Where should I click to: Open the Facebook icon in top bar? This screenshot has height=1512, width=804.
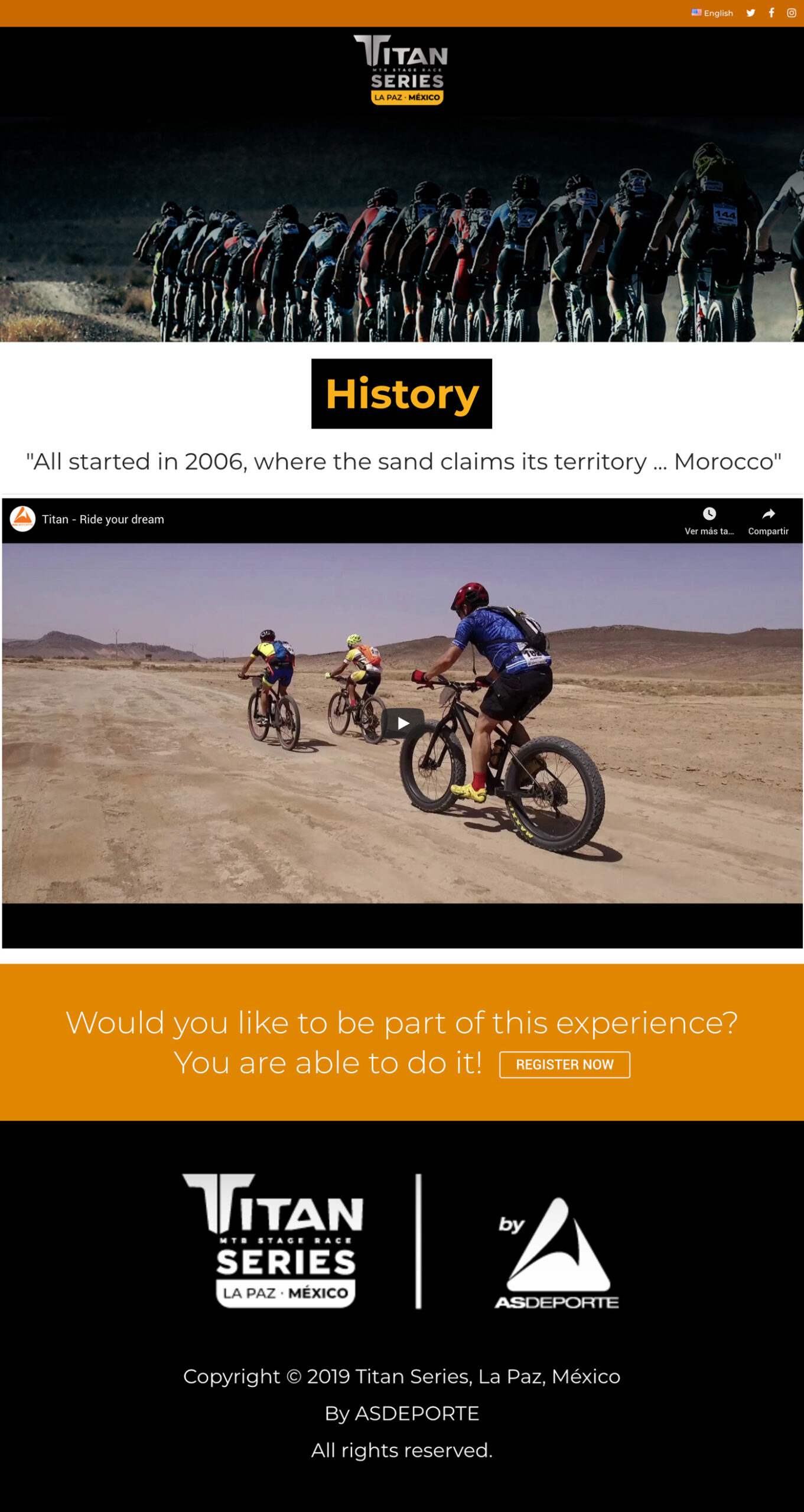(771, 13)
